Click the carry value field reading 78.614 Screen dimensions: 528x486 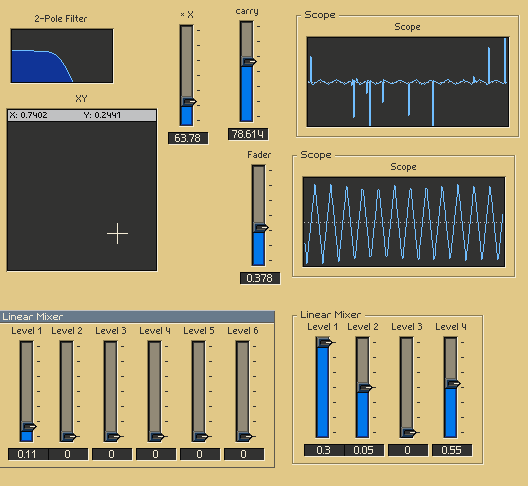[248, 134]
